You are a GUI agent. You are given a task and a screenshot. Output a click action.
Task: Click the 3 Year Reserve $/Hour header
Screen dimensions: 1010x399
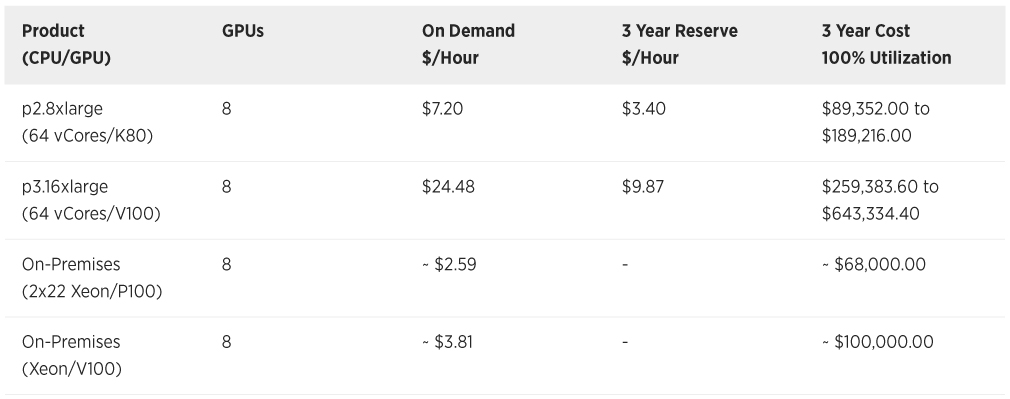(680, 44)
